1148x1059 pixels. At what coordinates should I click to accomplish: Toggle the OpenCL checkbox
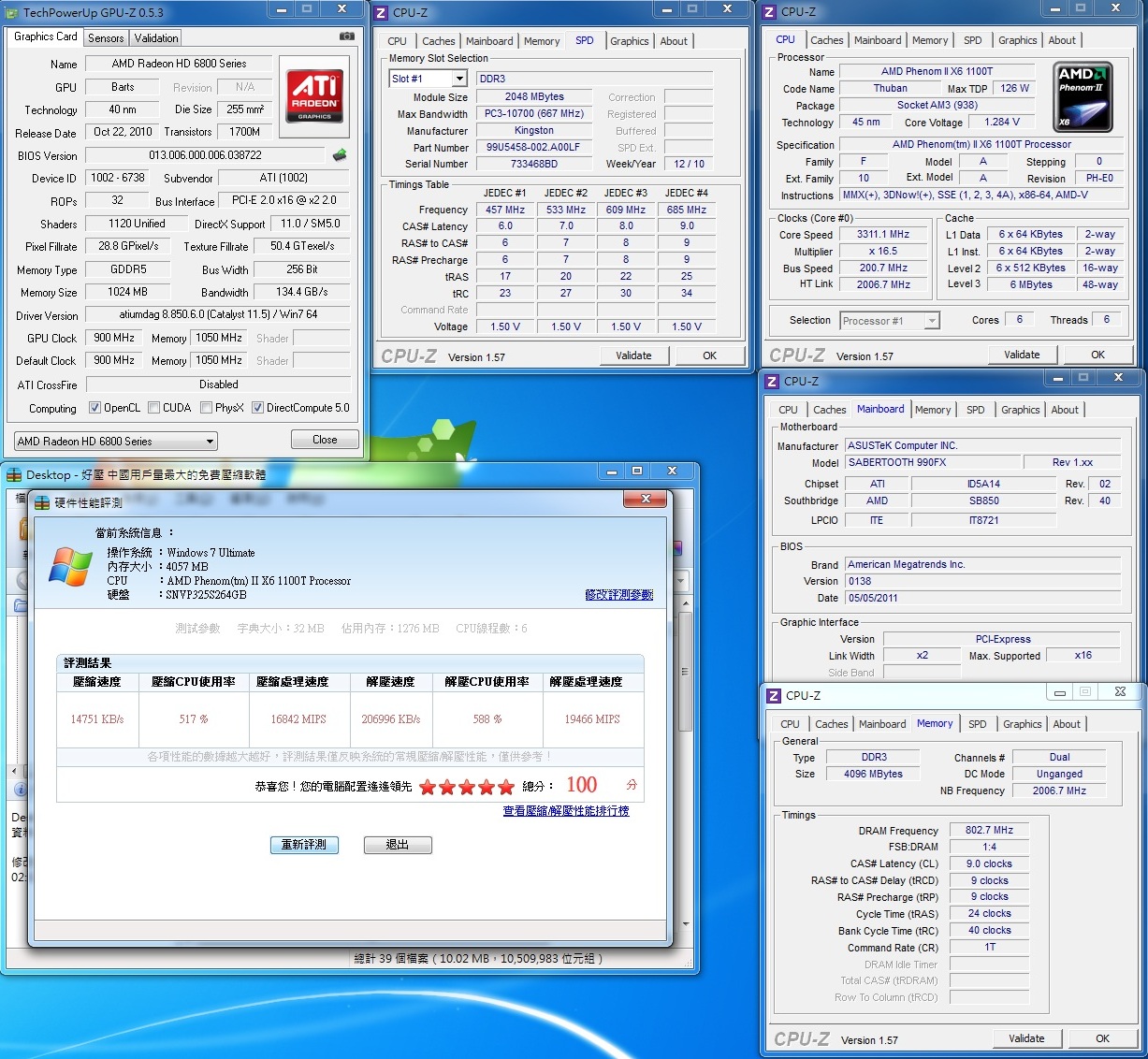coord(94,408)
